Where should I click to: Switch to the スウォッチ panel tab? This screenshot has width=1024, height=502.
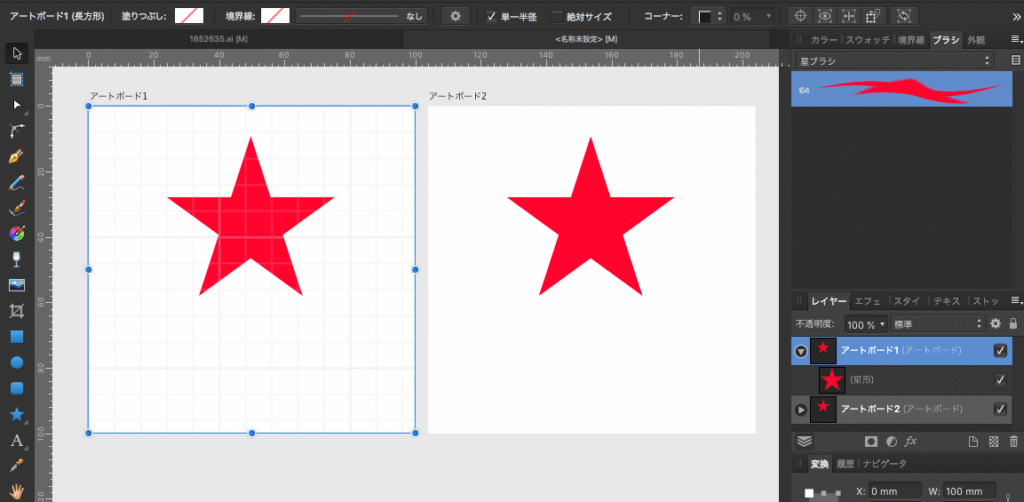tap(867, 40)
